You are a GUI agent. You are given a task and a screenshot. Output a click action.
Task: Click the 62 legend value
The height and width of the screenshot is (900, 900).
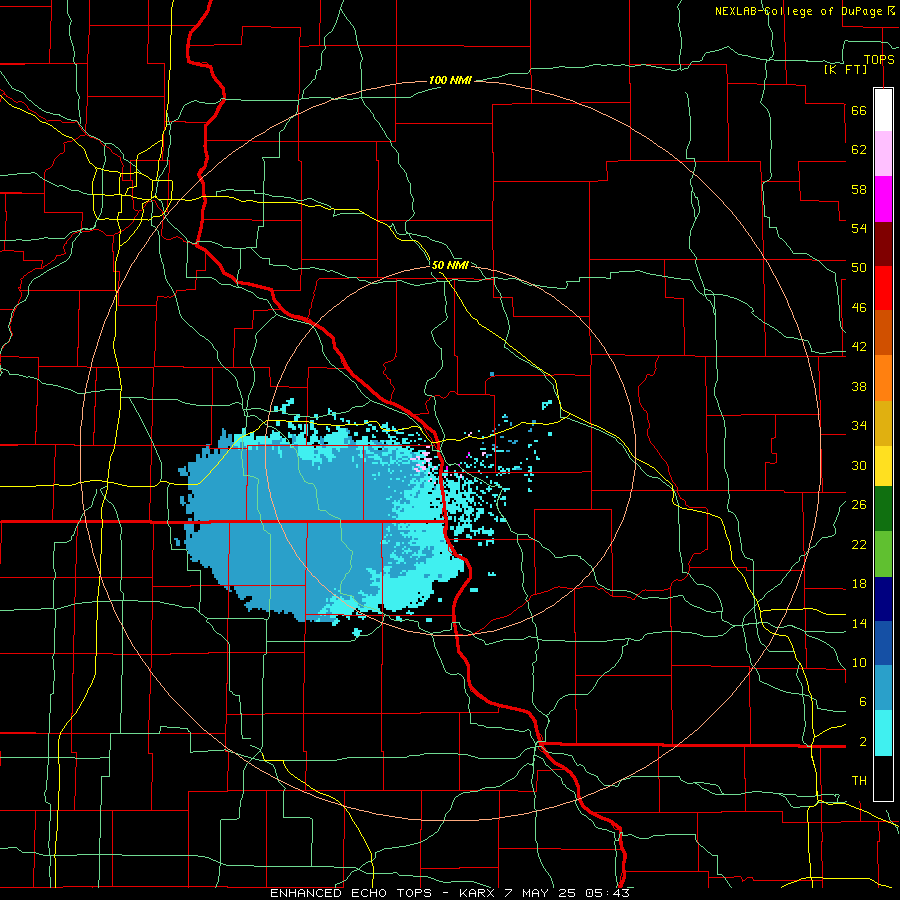click(x=859, y=150)
